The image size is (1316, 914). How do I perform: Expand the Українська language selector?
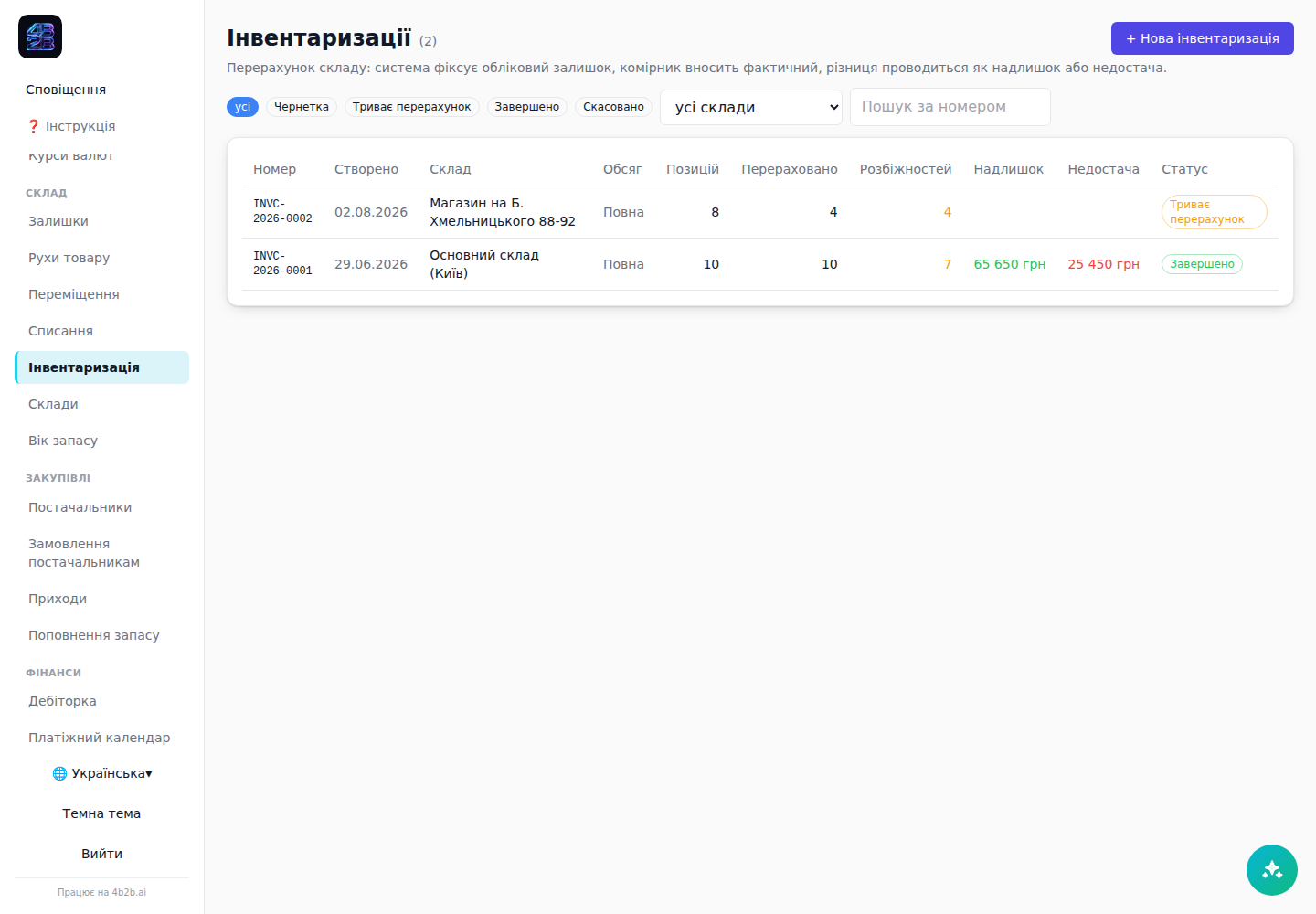(x=102, y=773)
